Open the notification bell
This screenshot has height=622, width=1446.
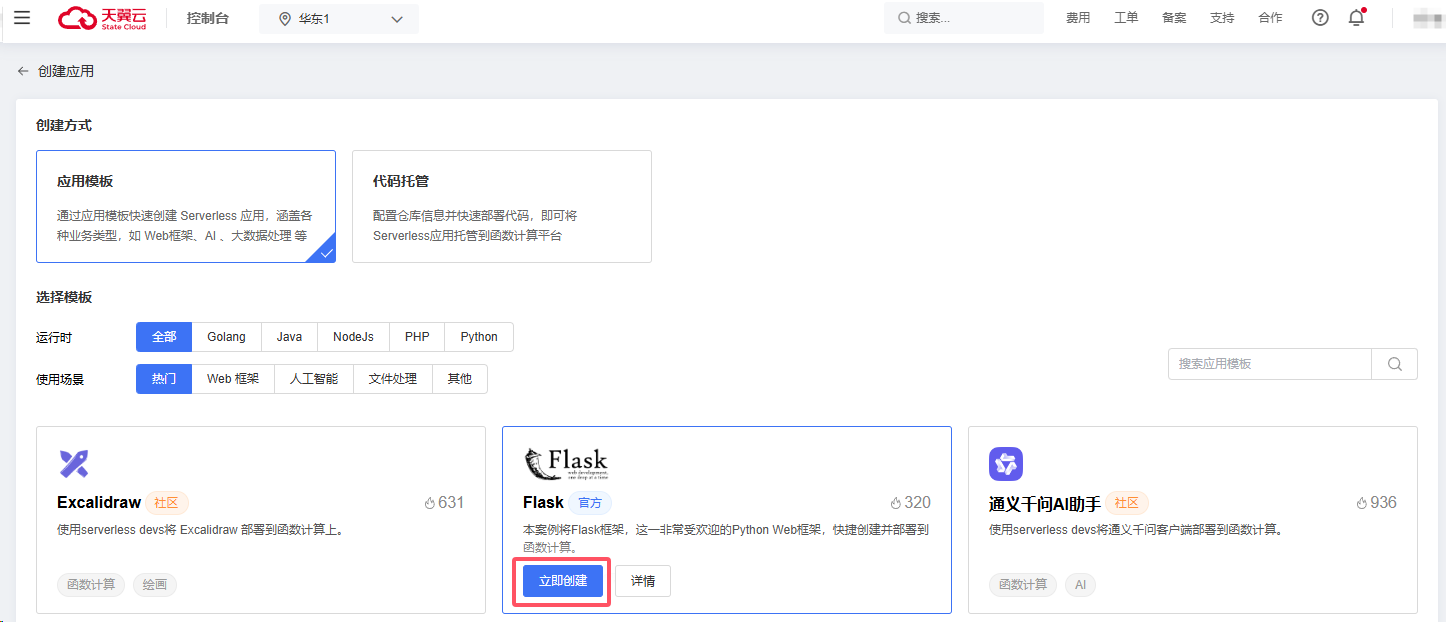(1356, 18)
